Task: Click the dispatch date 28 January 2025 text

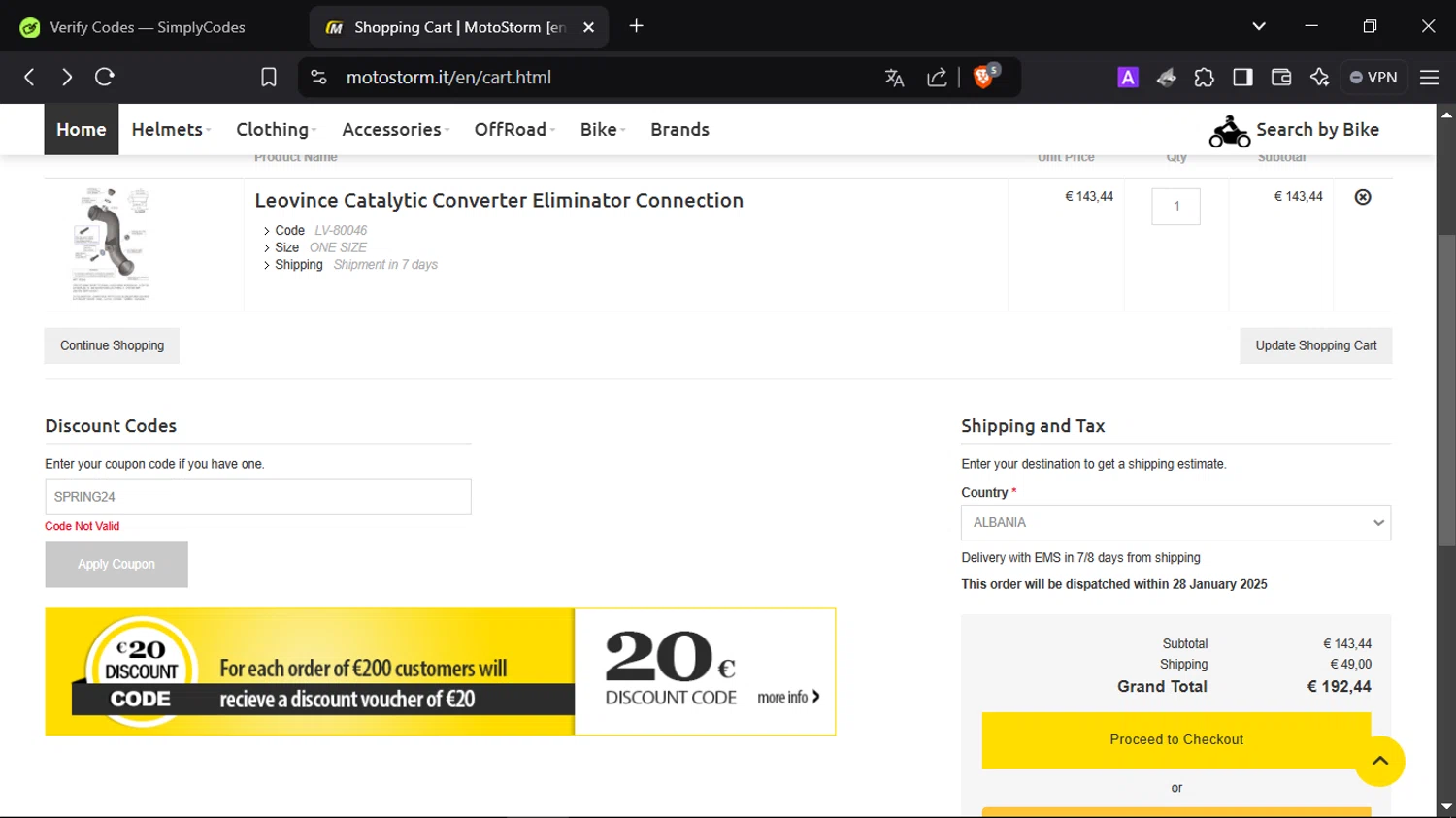Action: point(1220,584)
